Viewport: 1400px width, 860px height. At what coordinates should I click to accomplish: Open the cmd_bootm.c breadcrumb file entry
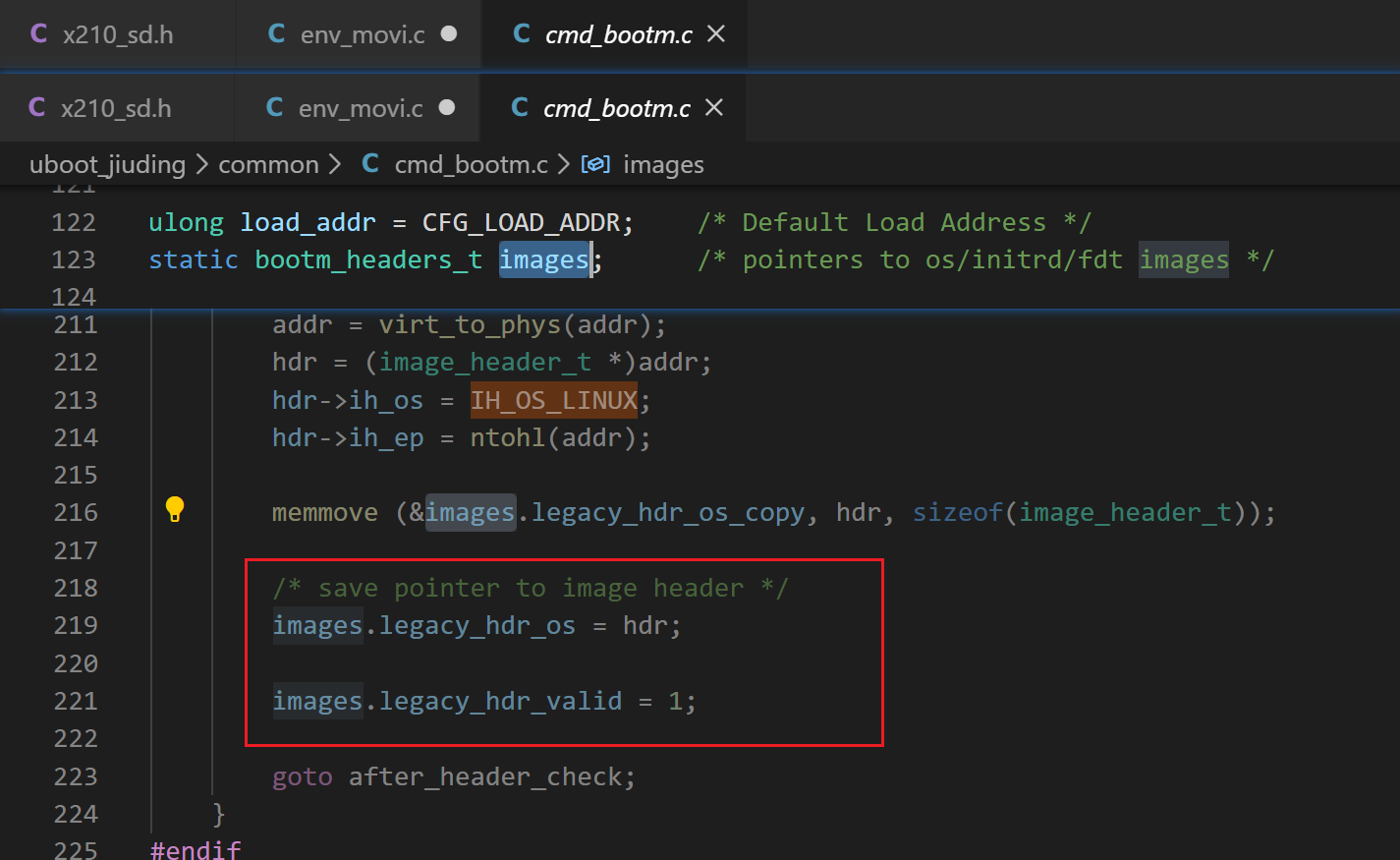472,164
